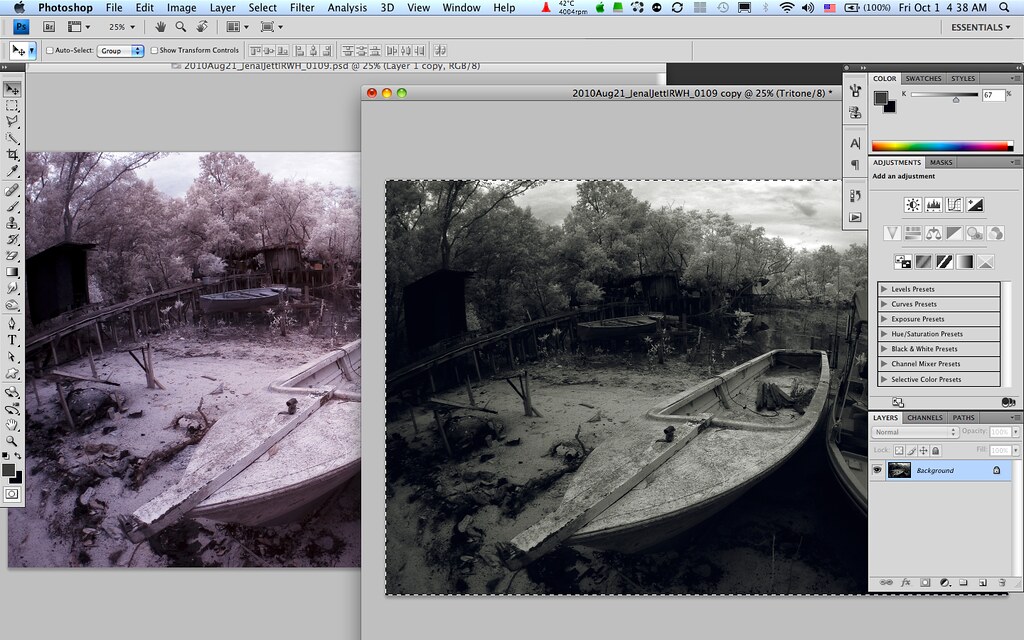
Task: Switch to the Styles tab
Action: coord(963,78)
